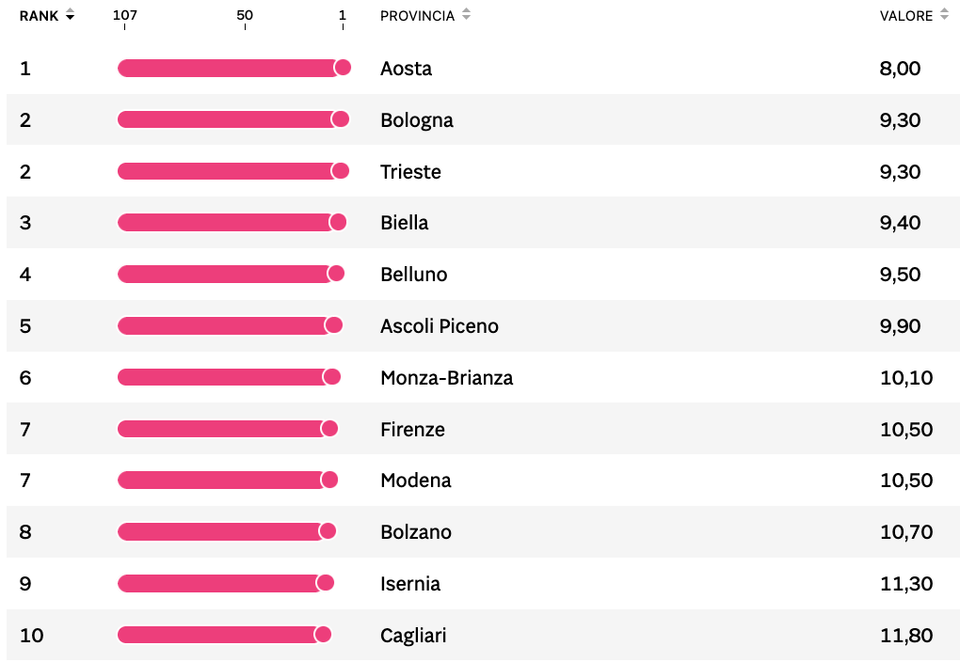Click the PROVINCIA column header text
The width and height of the screenshot is (960, 662).
(x=417, y=16)
